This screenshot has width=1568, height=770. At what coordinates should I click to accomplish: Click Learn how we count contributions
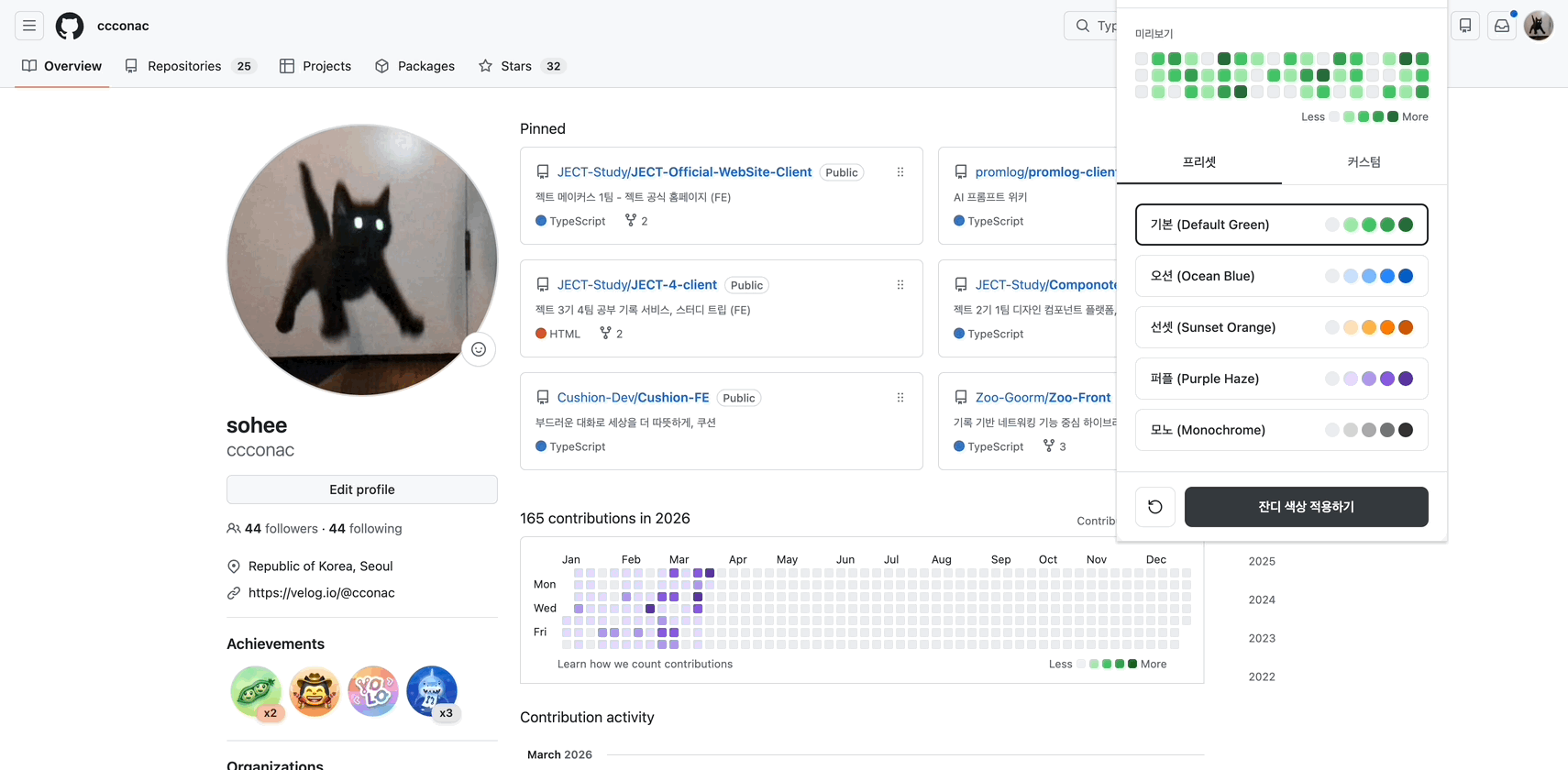pyautogui.click(x=646, y=665)
